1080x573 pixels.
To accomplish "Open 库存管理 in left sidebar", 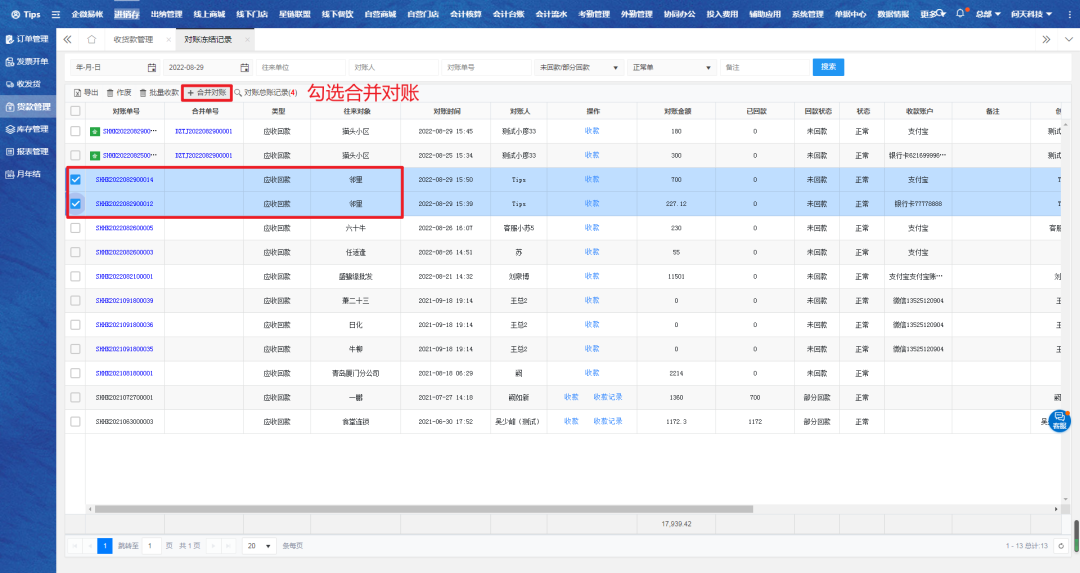I will [x=27, y=129].
